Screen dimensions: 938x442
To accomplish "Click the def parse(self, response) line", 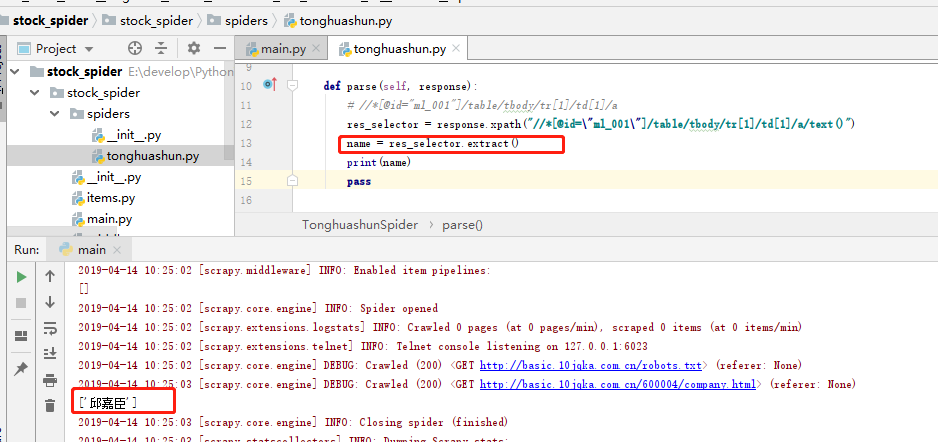I will [400, 87].
